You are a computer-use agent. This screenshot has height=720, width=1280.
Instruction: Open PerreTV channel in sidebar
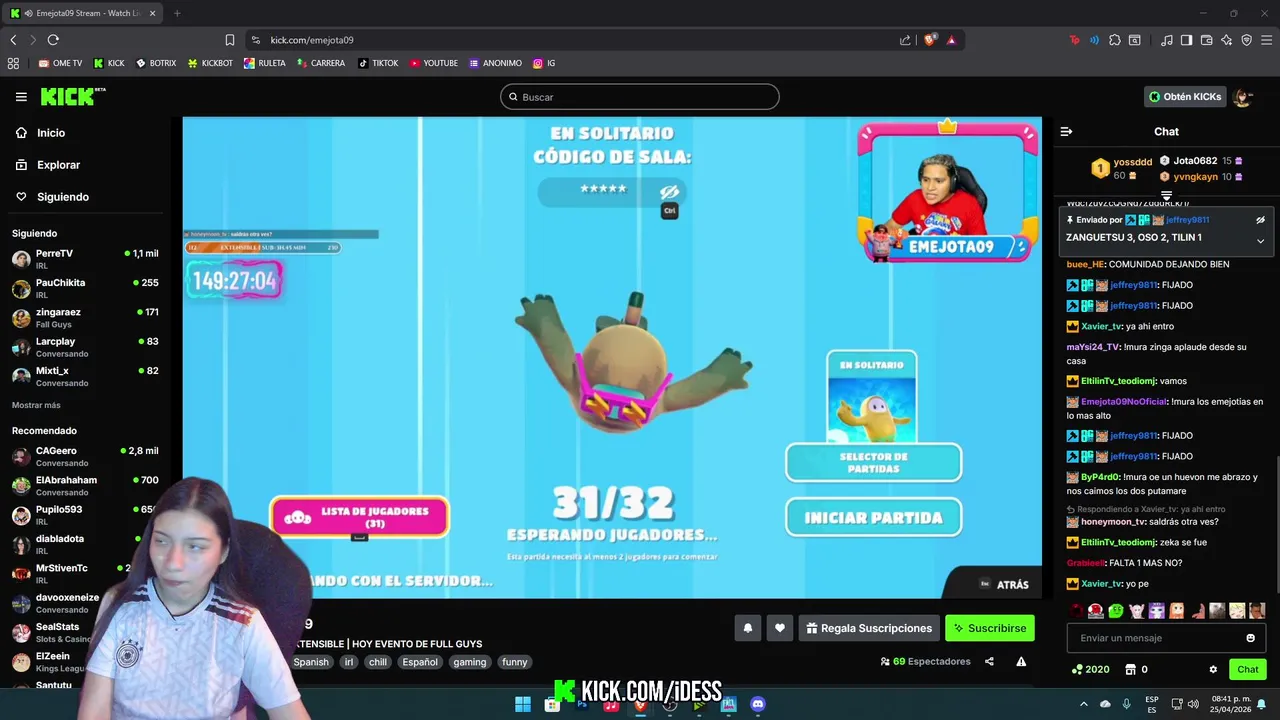tap(87, 259)
